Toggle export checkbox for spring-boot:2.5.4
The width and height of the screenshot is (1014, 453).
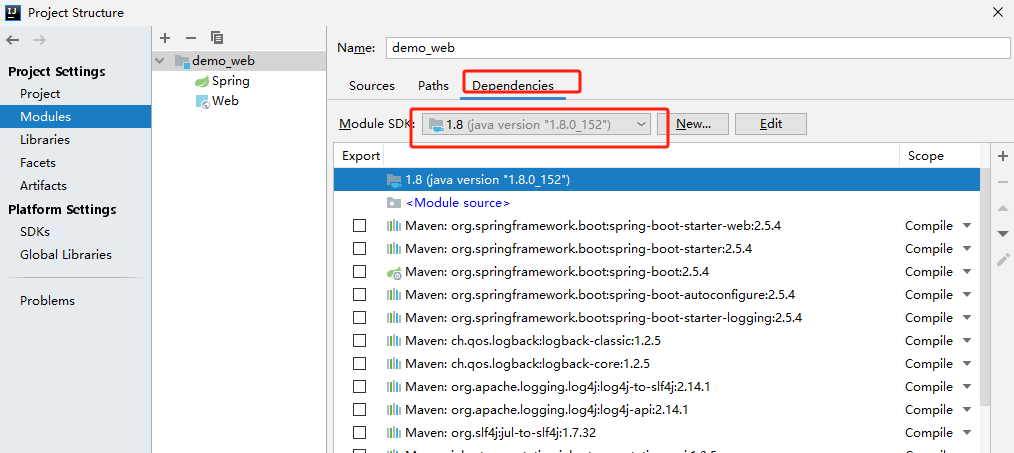tap(359, 272)
